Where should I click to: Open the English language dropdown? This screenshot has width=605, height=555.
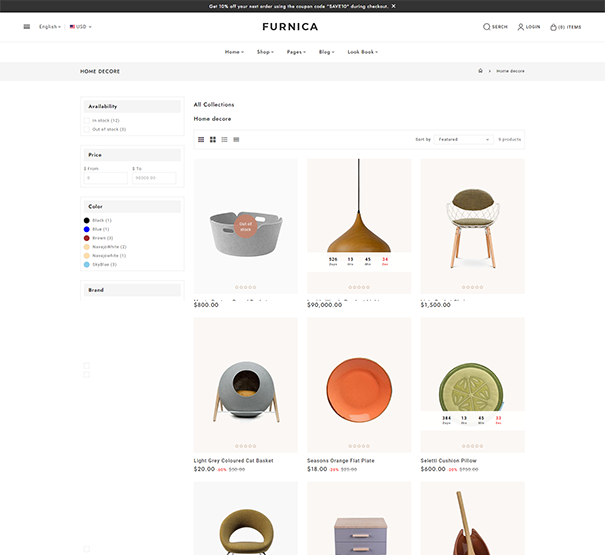pos(50,27)
